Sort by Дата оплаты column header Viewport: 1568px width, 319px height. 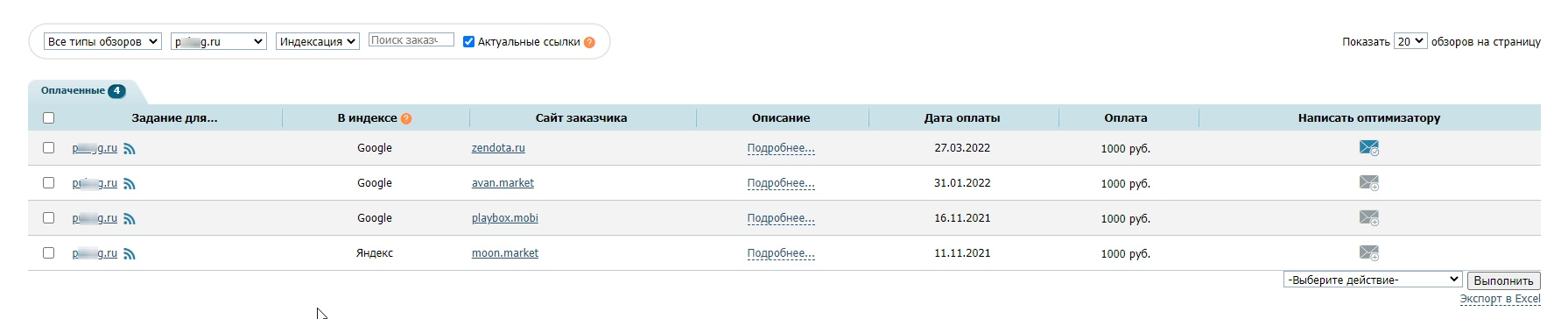pos(962,117)
